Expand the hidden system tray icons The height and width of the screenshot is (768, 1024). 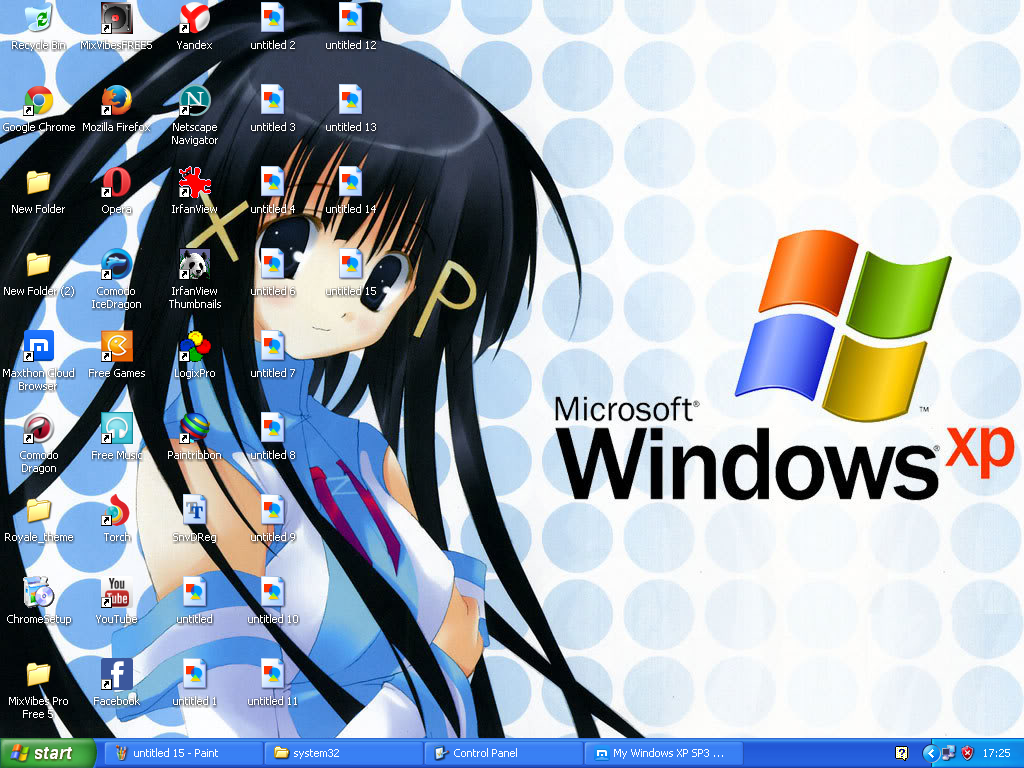click(x=930, y=752)
